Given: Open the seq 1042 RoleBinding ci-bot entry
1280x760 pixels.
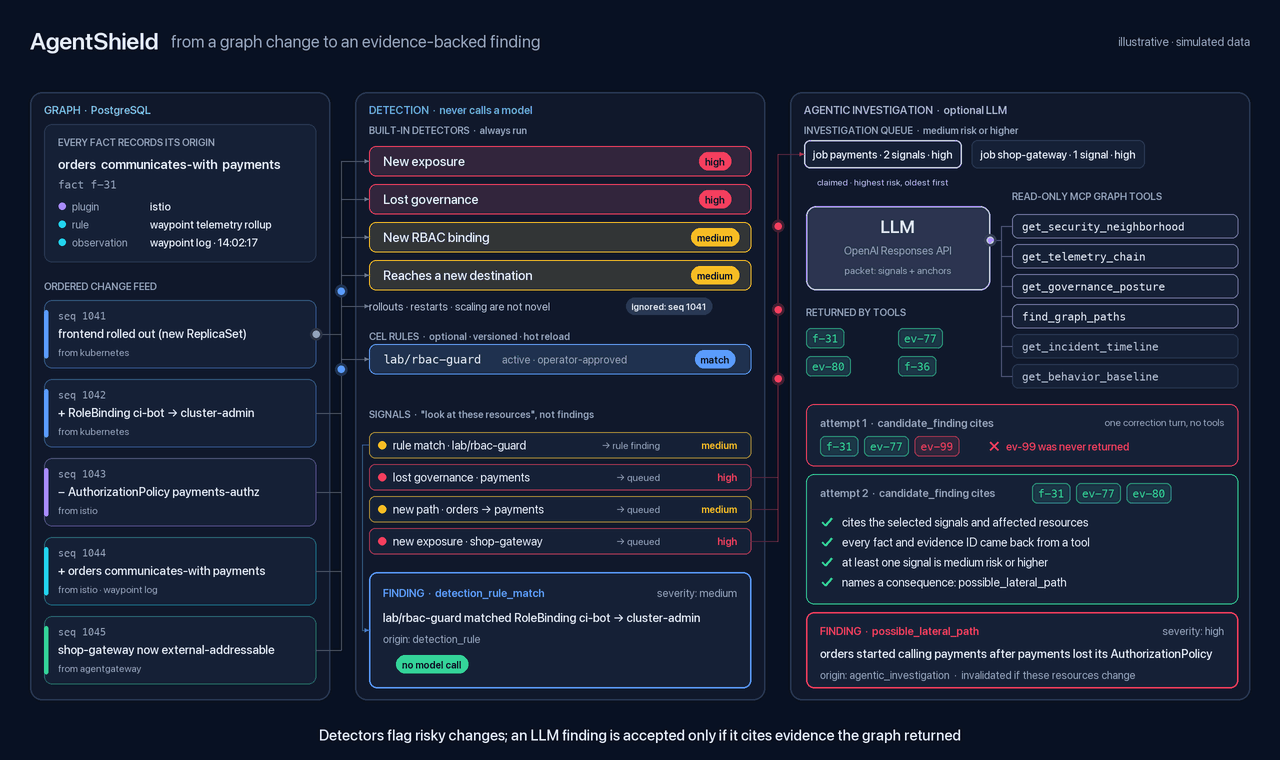Looking at the screenshot, I should pos(180,413).
